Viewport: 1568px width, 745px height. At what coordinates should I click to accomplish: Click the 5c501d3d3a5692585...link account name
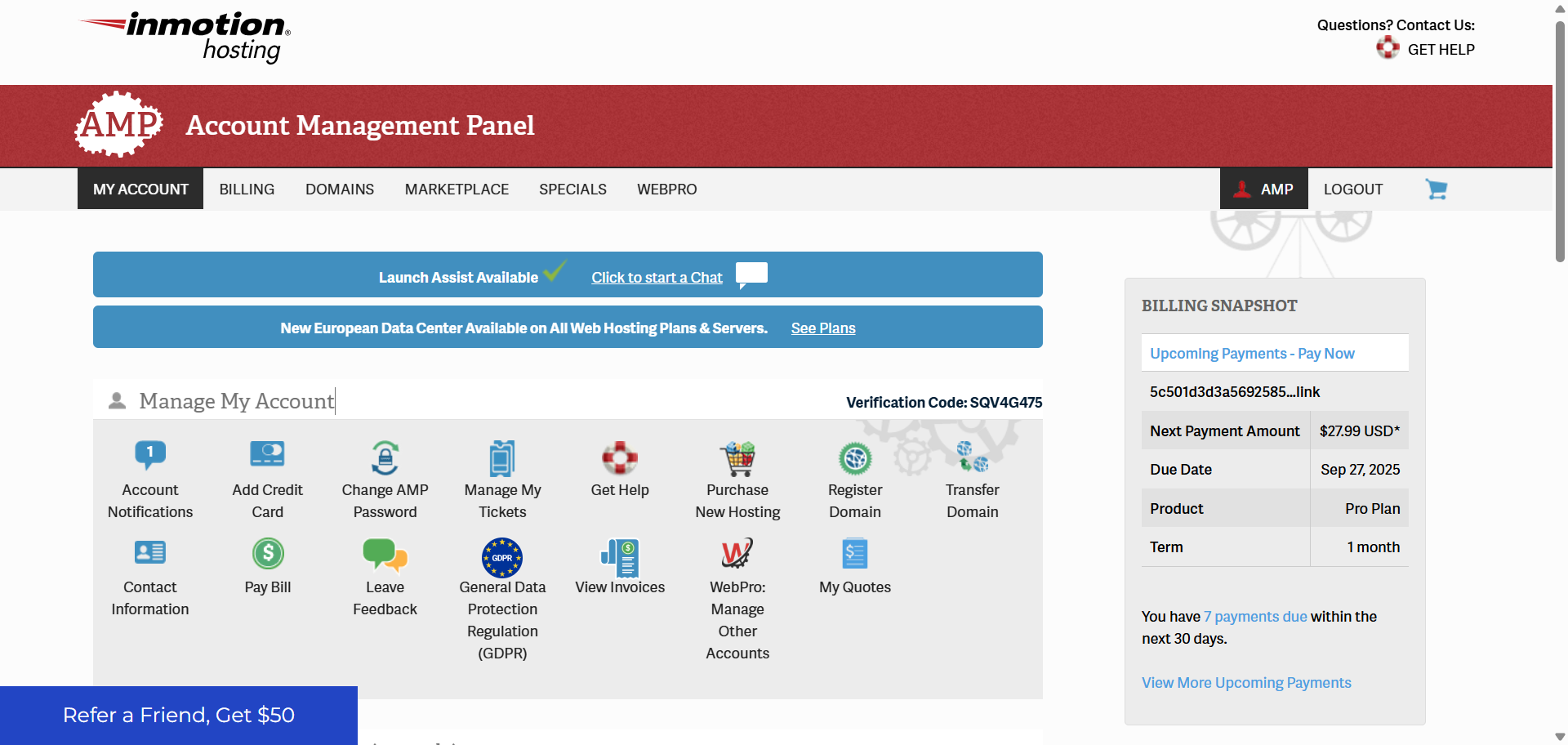pyautogui.click(x=1235, y=392)
